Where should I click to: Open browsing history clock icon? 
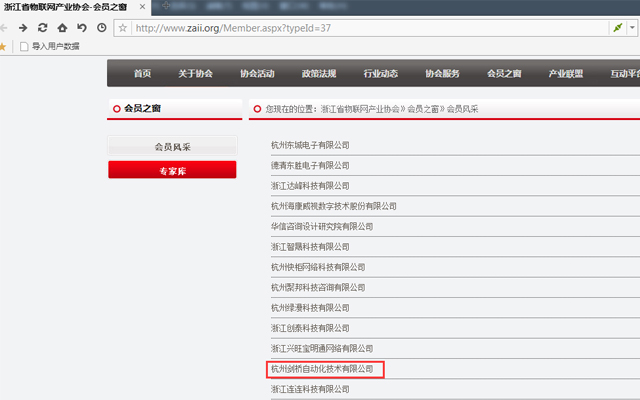coord(102,28)
